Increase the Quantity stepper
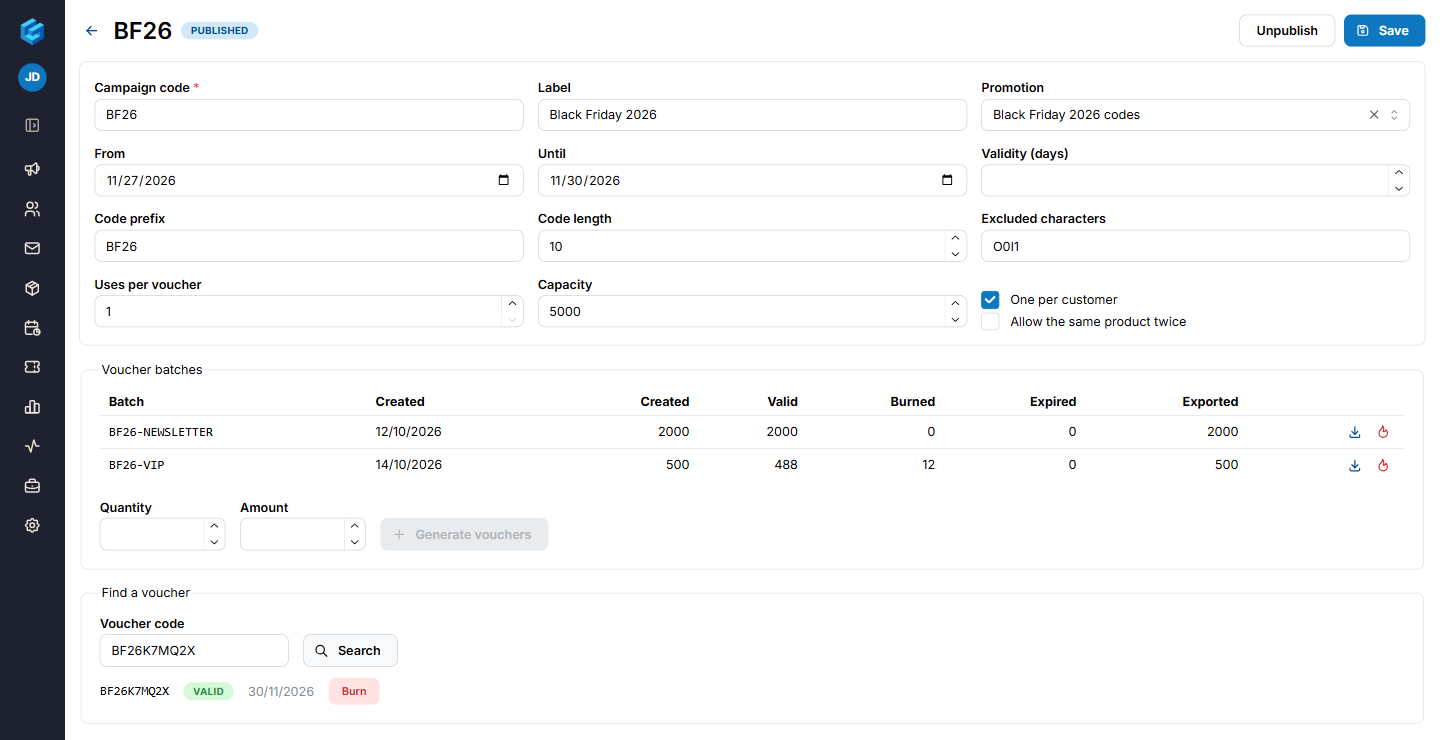Viewport: 1440px width, 740px height. 214,527
